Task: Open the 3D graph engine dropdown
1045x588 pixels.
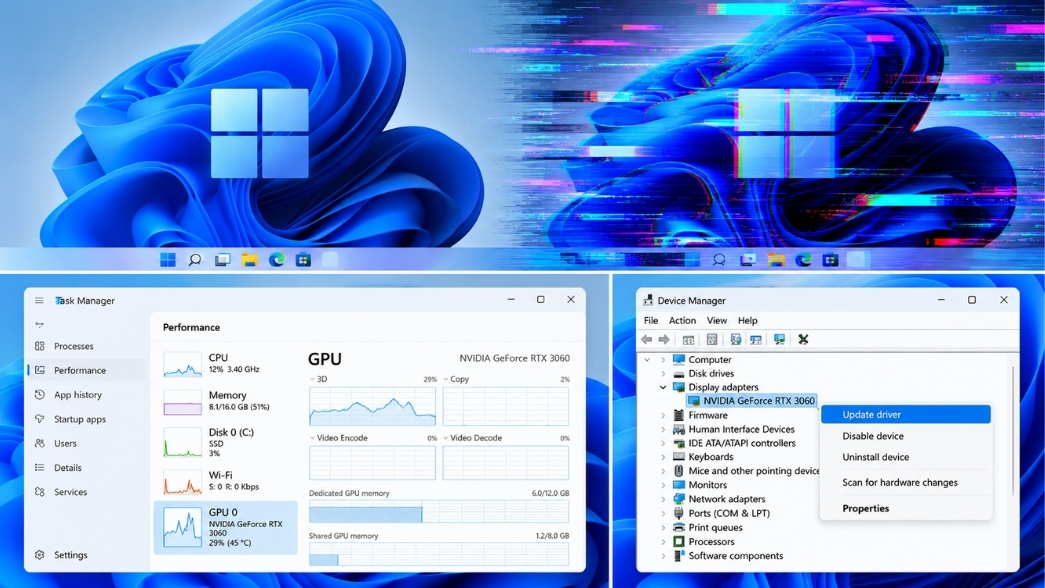Action: click(313, 379)
